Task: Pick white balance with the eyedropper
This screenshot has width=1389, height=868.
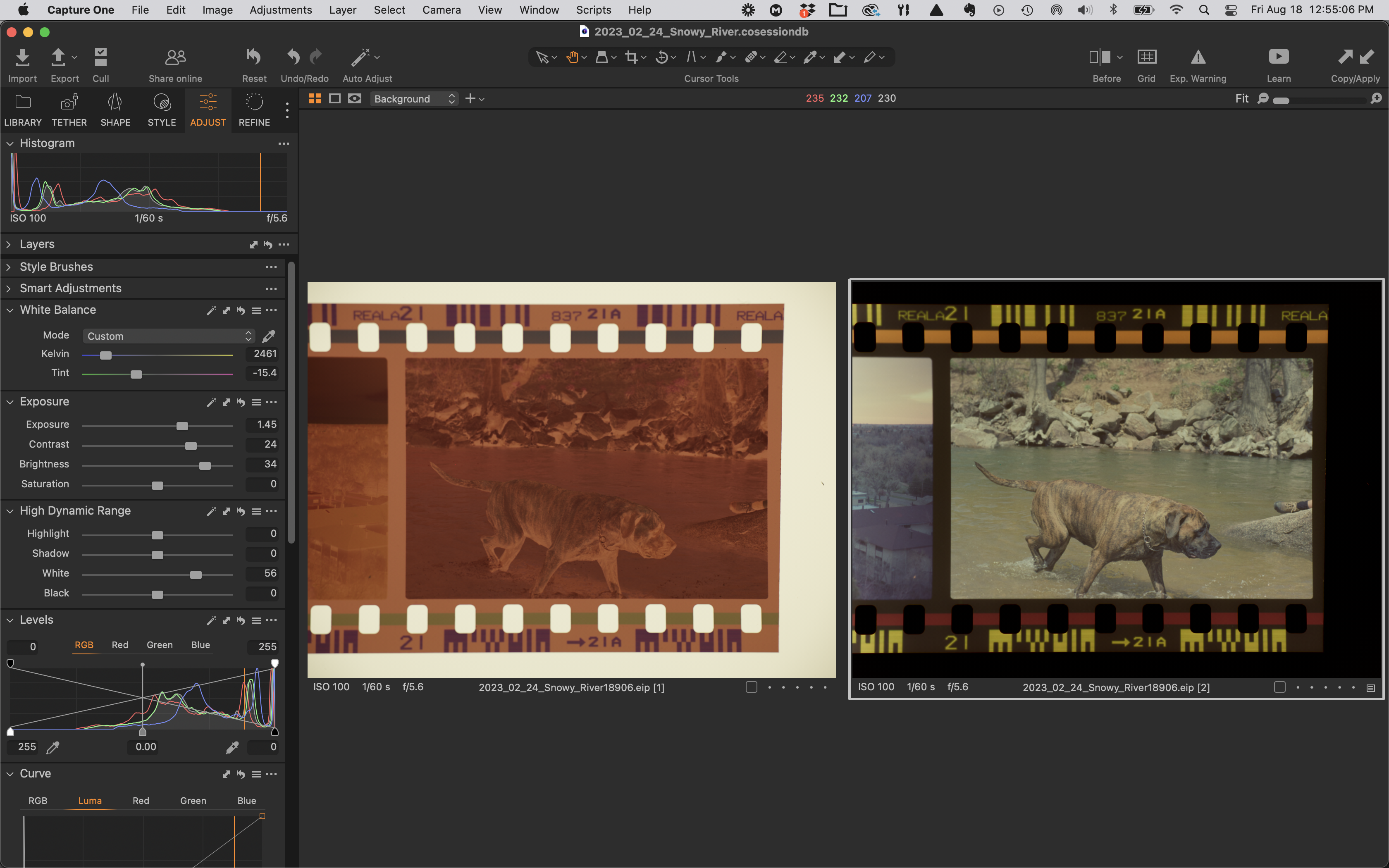Action: 268,336
